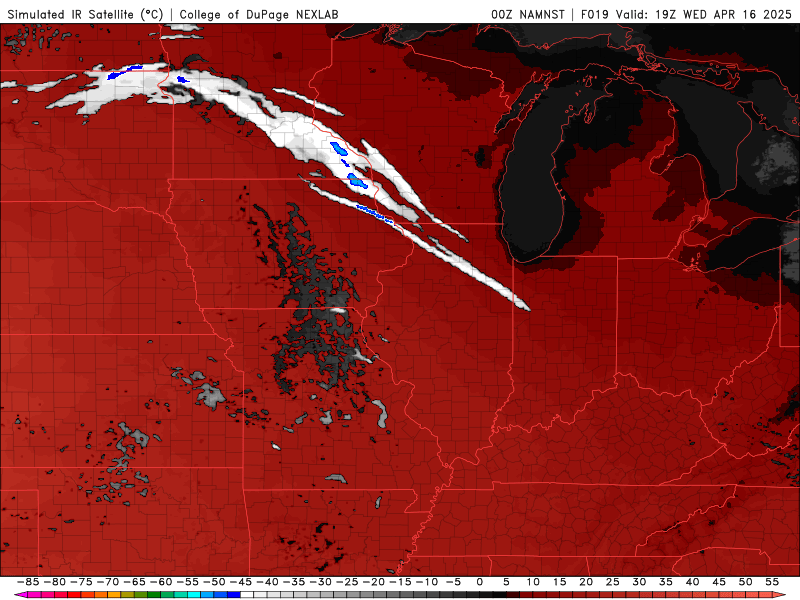
Task: Click the 'College of DuPage NEXLAB' label
Action: (x=259, y=14)
